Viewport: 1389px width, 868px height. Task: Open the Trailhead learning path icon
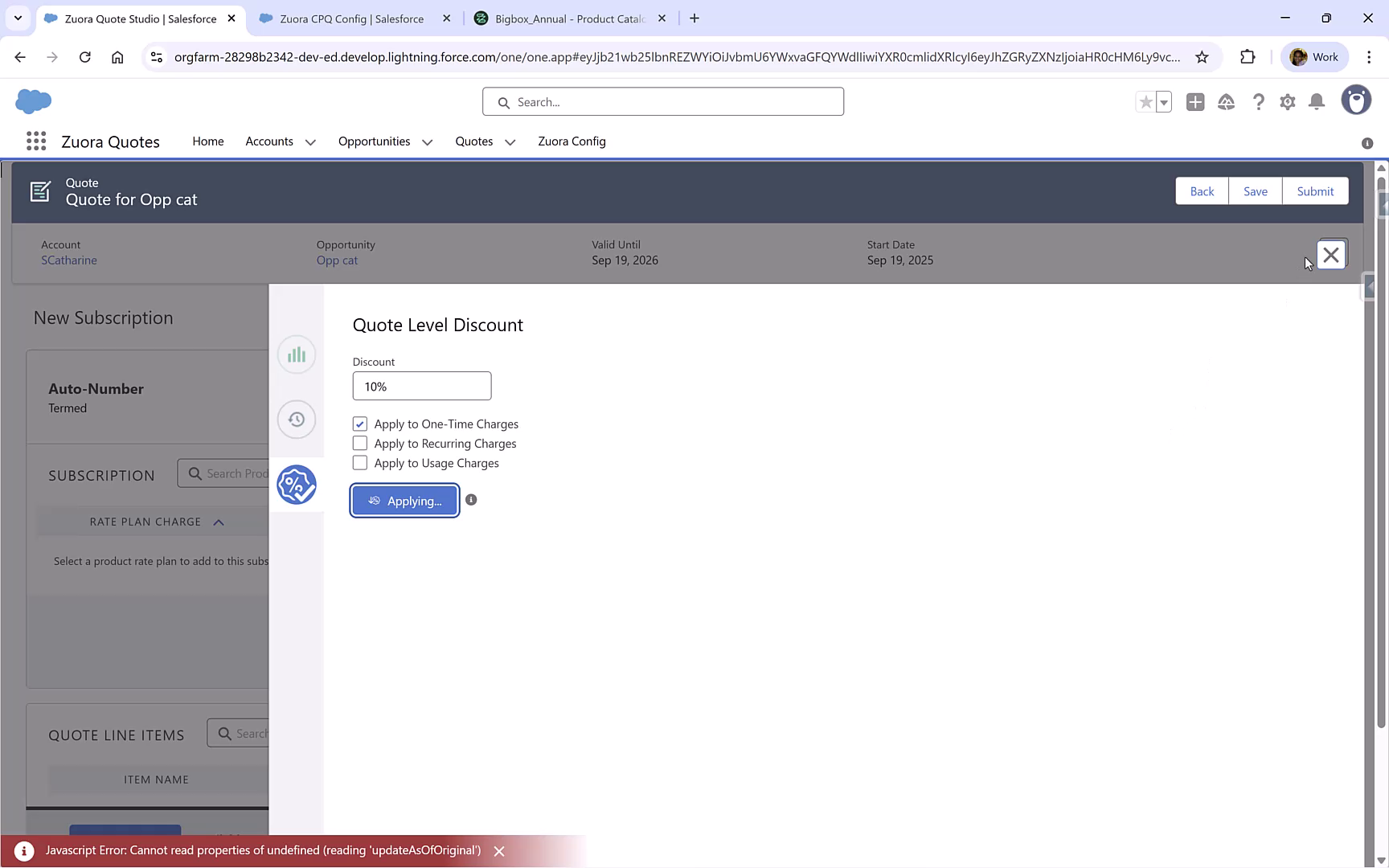tap(1226, 102)
